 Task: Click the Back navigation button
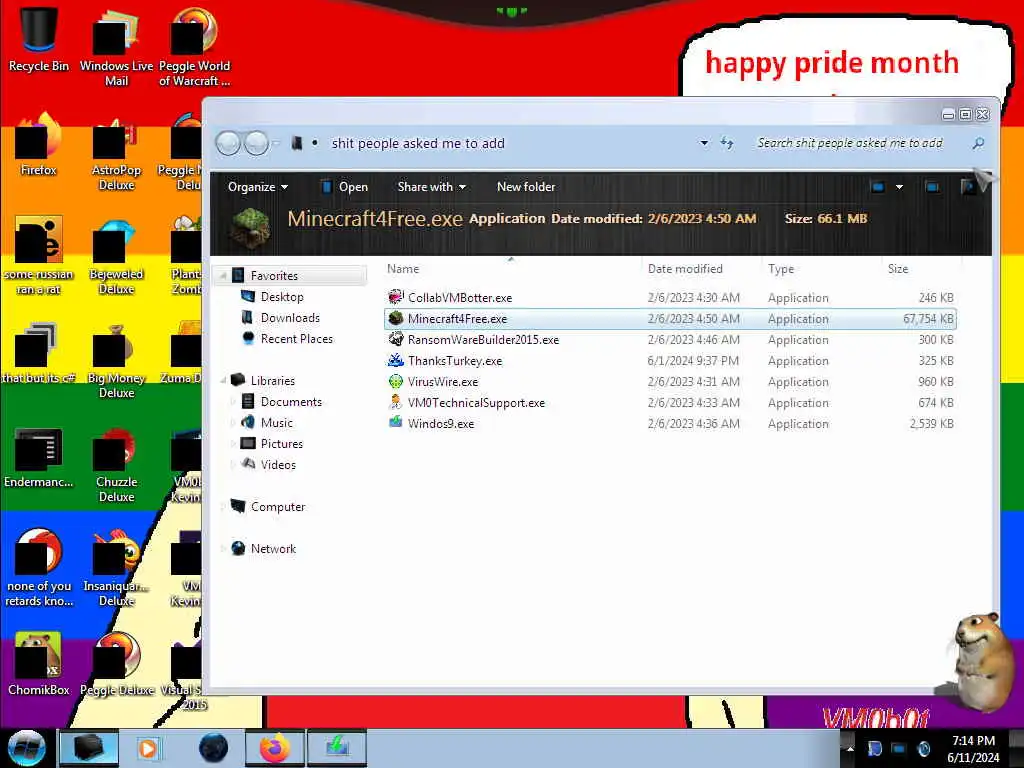point(229,143)
